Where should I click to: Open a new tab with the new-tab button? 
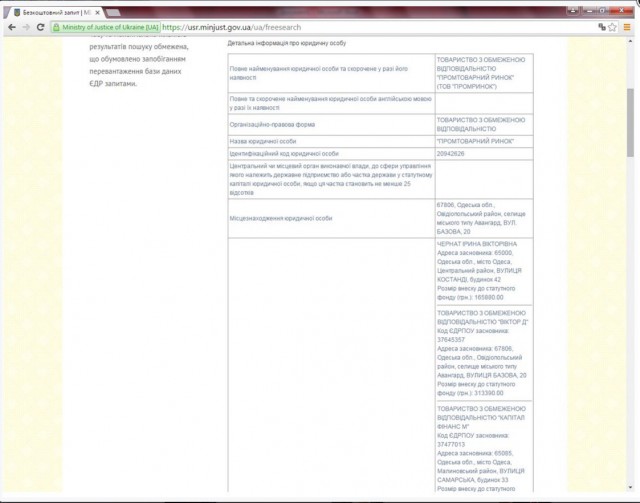tap(113, 13)
